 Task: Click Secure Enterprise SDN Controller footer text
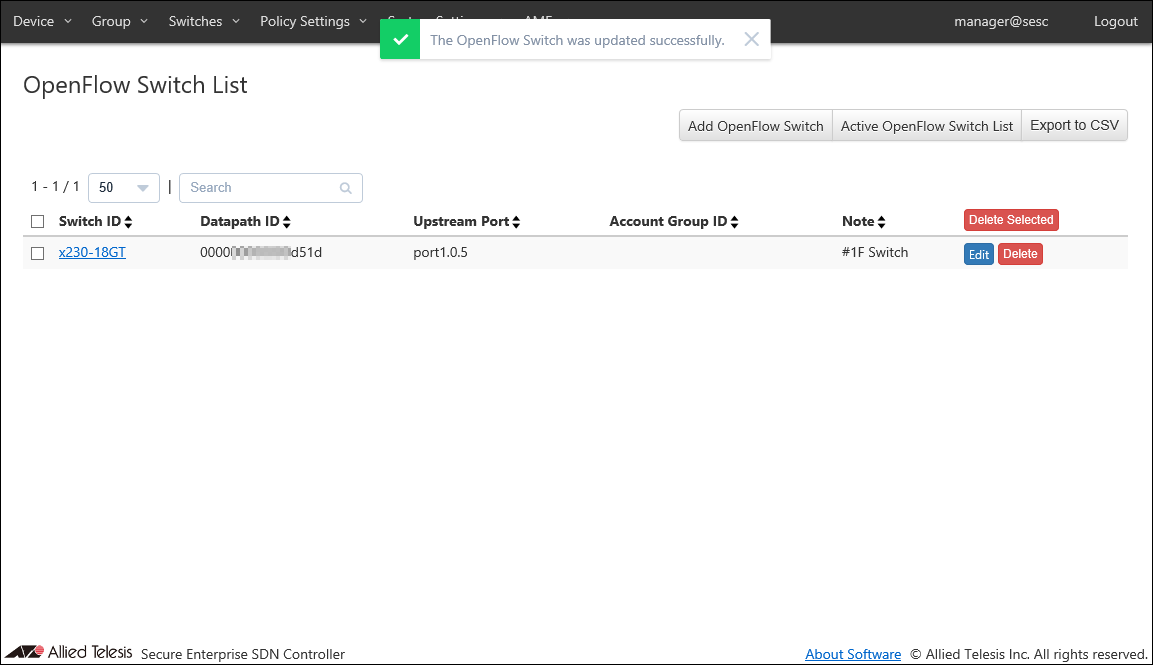point(243,654)
